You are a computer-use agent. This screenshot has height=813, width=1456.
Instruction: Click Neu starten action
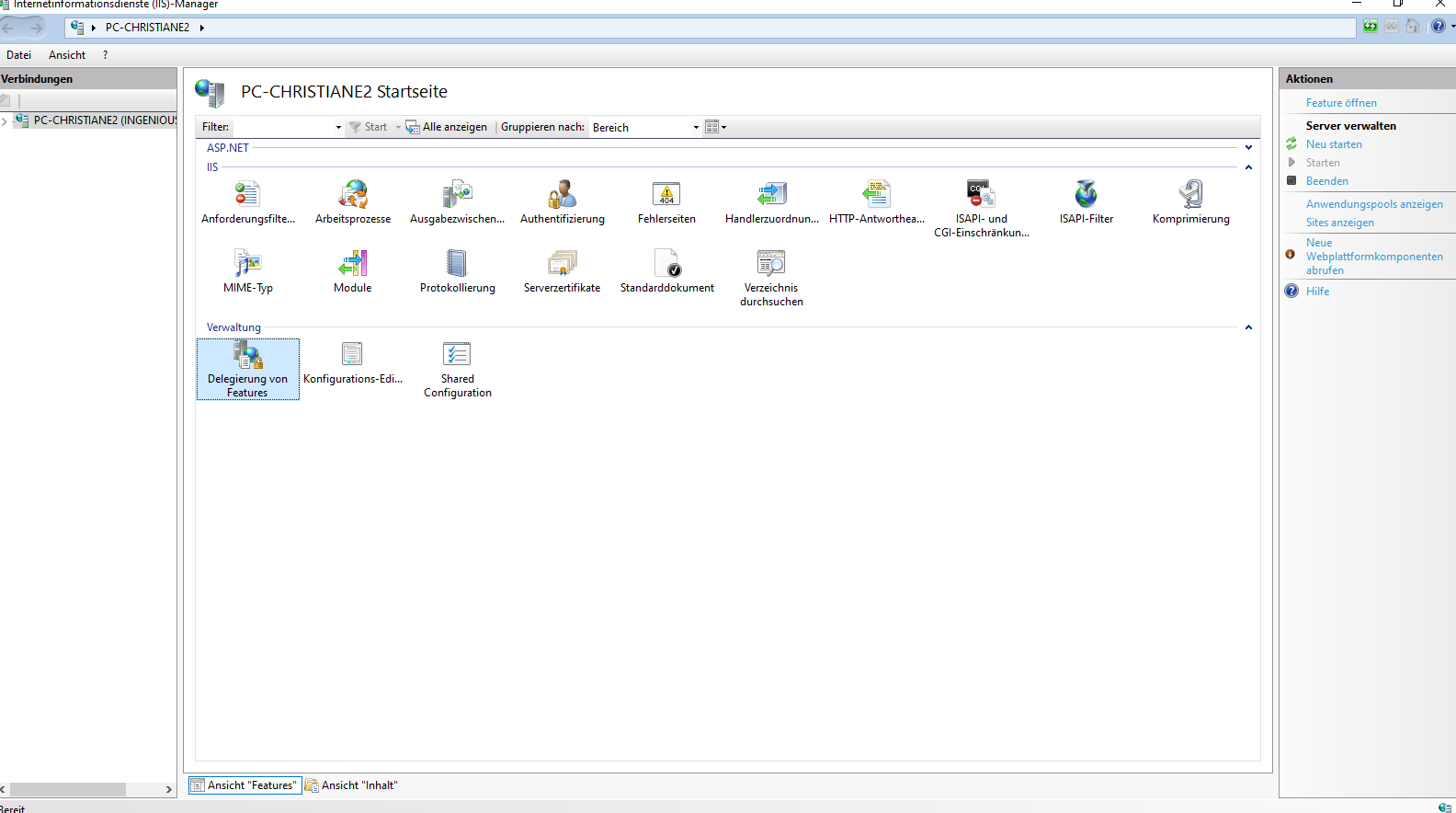1334,144
